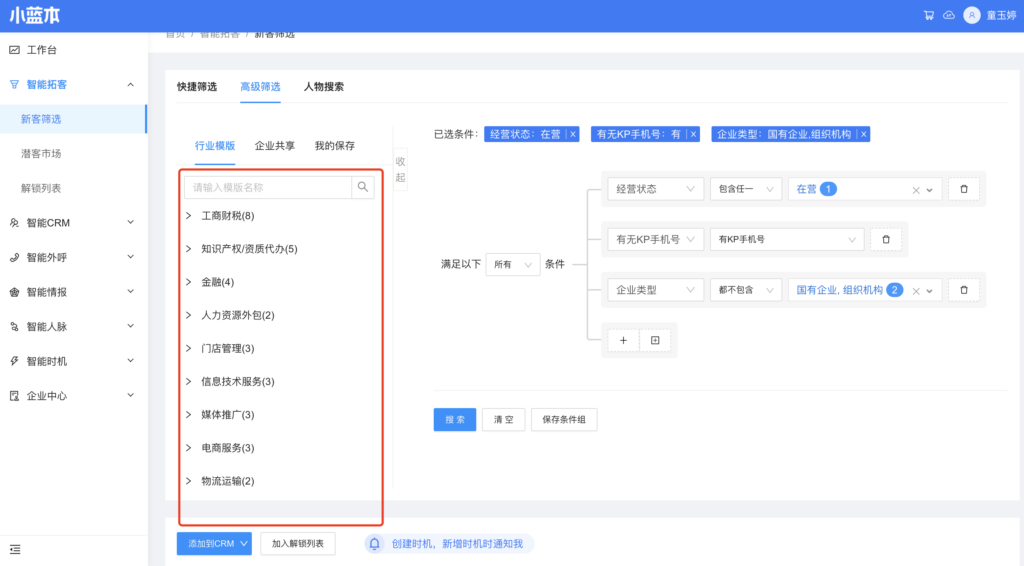Open the 所有 match-mode dropdown

click(x=513, y=265)
